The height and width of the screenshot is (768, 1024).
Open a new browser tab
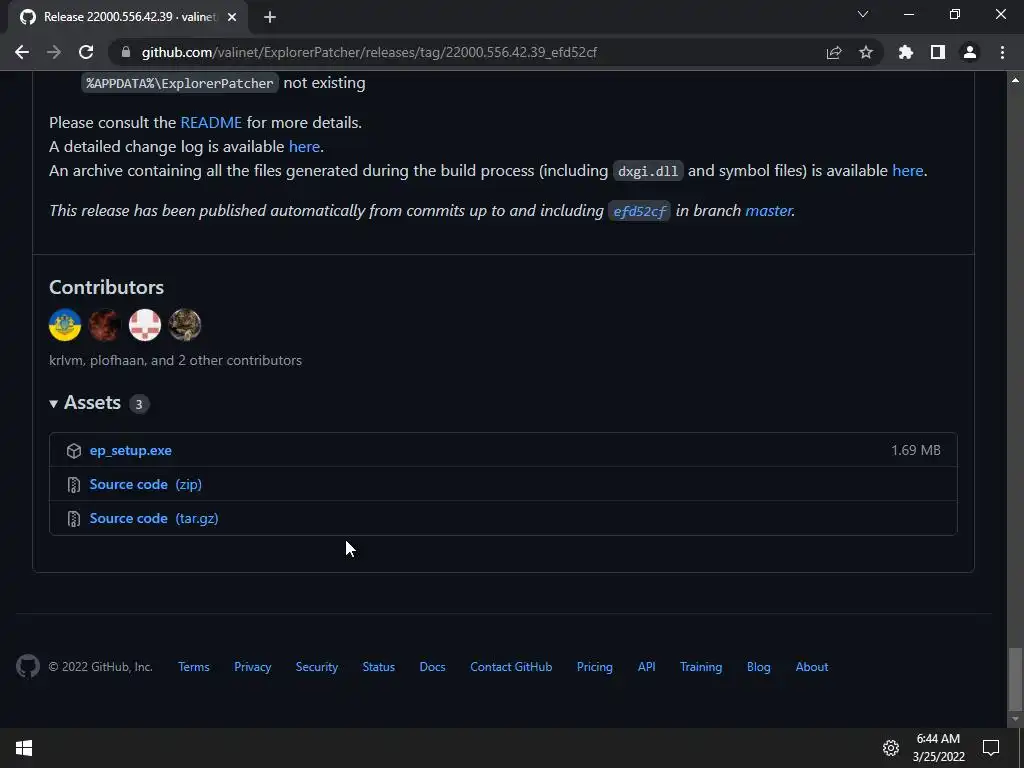coord(270,17)
